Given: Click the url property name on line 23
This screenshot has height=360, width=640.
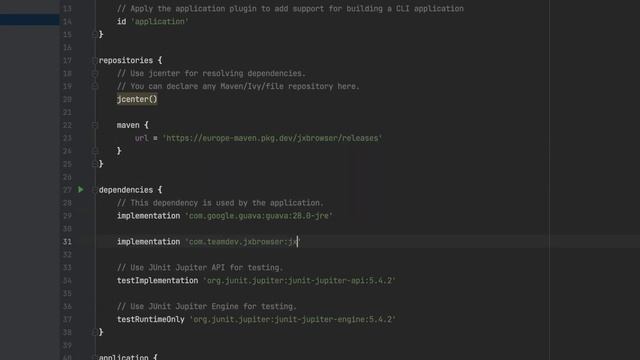Looking at the screenshot, I should pos(142,138).
